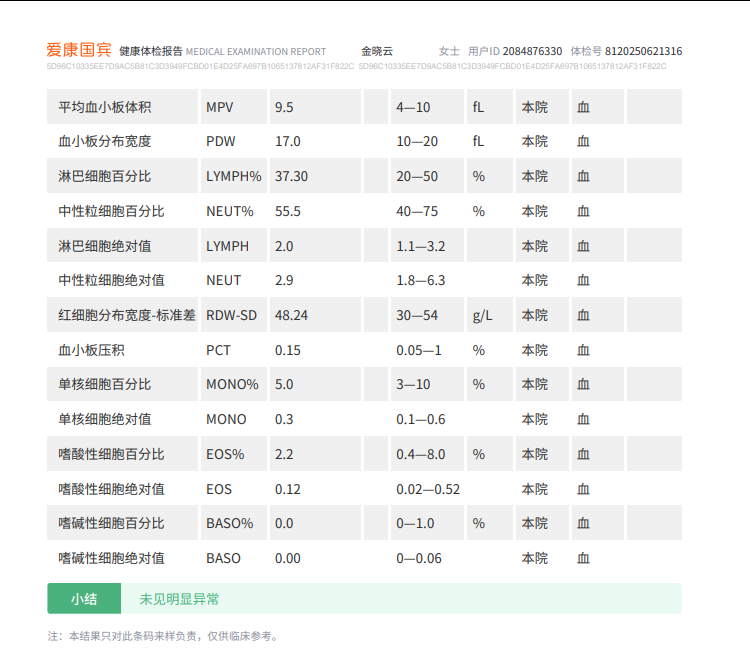
Task: Click the 平均血小板体积 row label
Action: coord(105,107)
